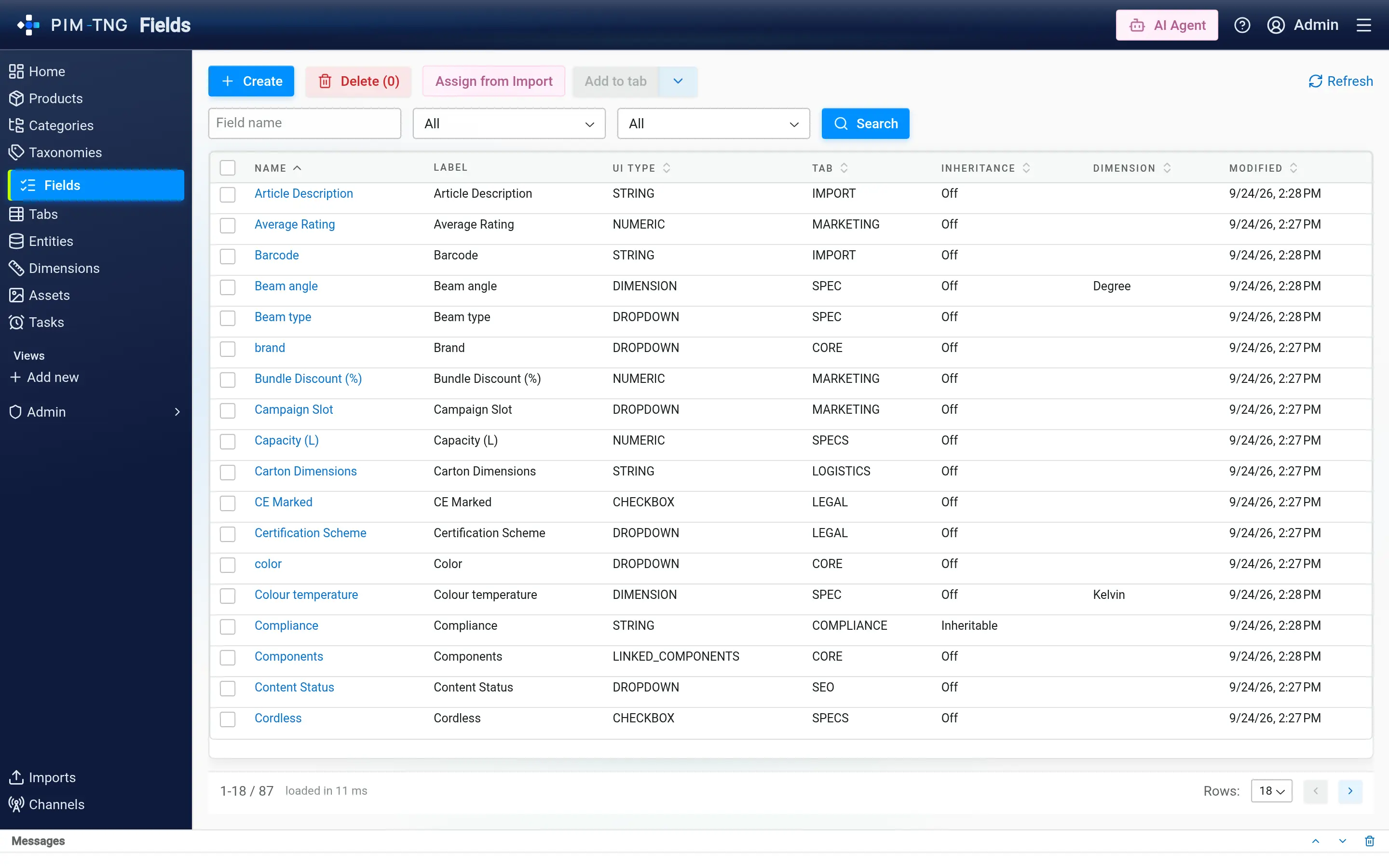Viewport: 1389px width, 868px height.
Task: Open the first All filter dropdown
Action: (x=509, y=123)
